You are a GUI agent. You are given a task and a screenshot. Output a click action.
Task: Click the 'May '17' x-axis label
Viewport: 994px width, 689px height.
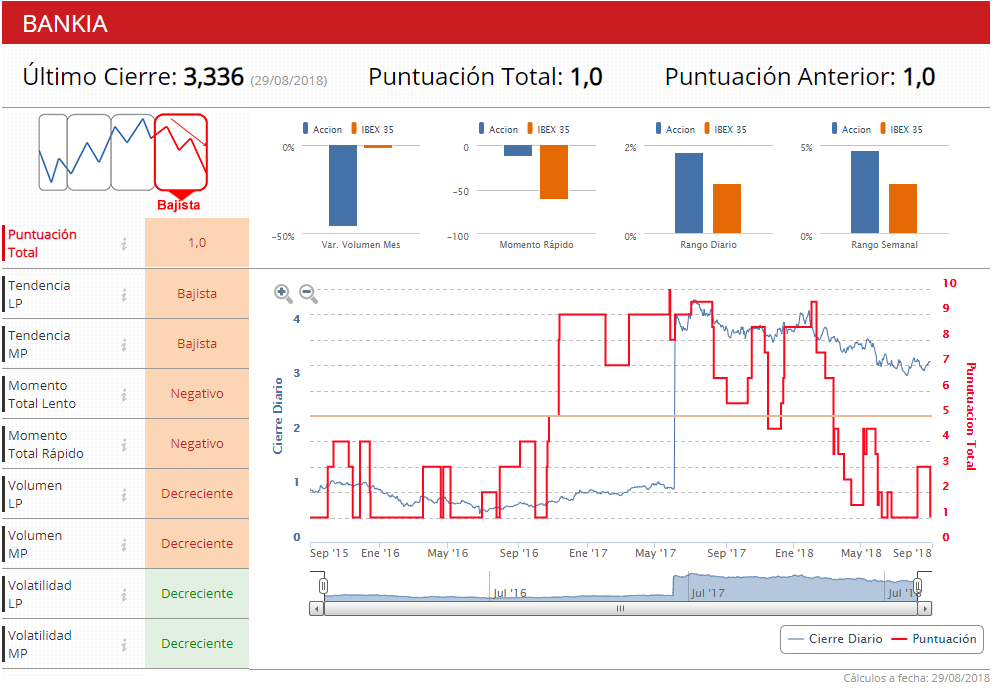click(655, 553)
